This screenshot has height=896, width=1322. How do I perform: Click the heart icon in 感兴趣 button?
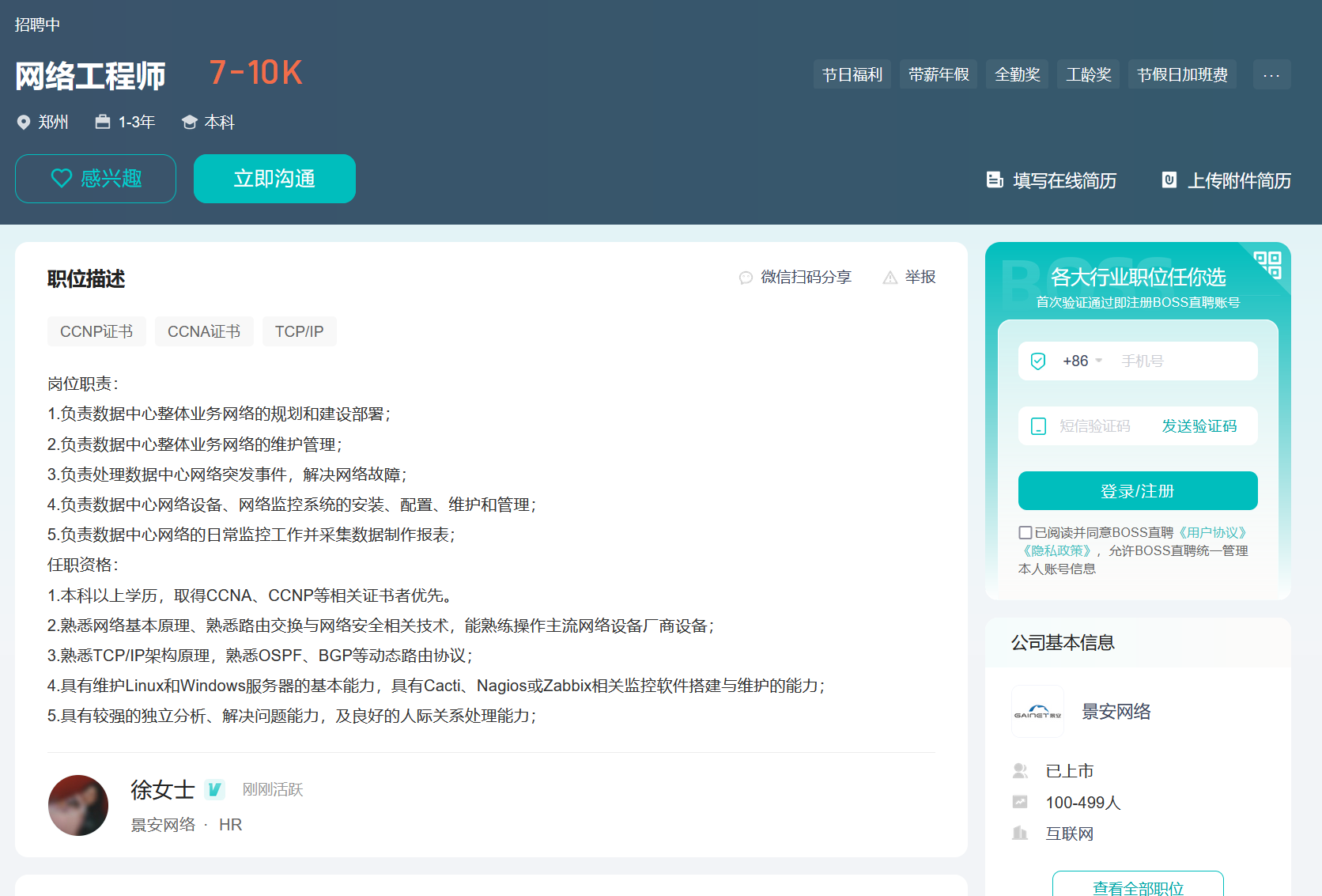(62, 179)
